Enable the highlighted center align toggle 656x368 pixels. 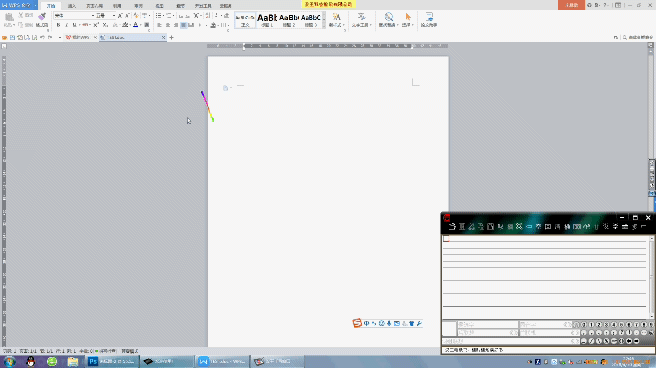point(184,25)
